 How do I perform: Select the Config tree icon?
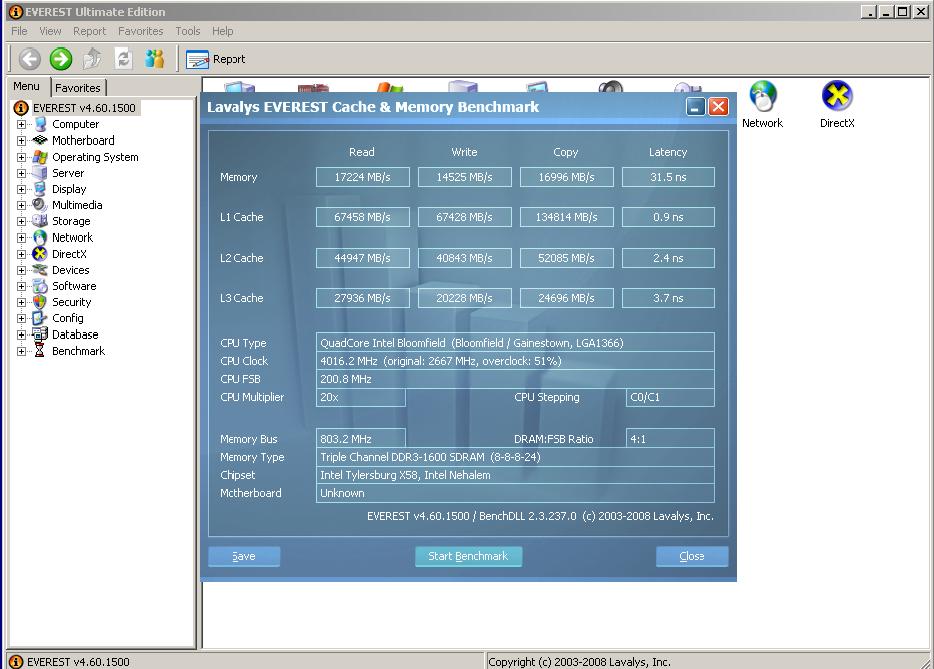pyautogui.click(x=40, y=318)
